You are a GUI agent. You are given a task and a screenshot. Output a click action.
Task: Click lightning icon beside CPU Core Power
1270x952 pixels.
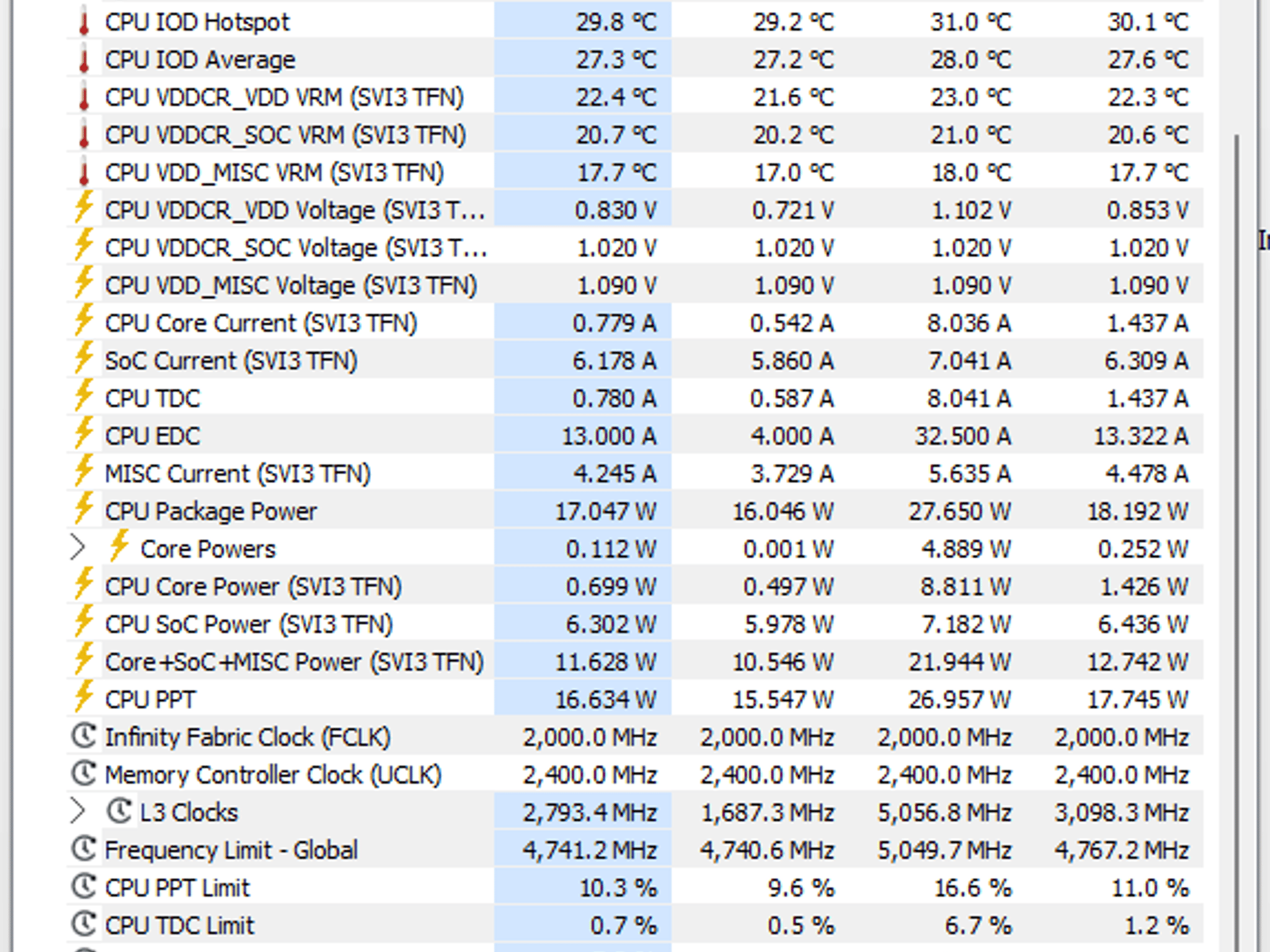[84, 583]
